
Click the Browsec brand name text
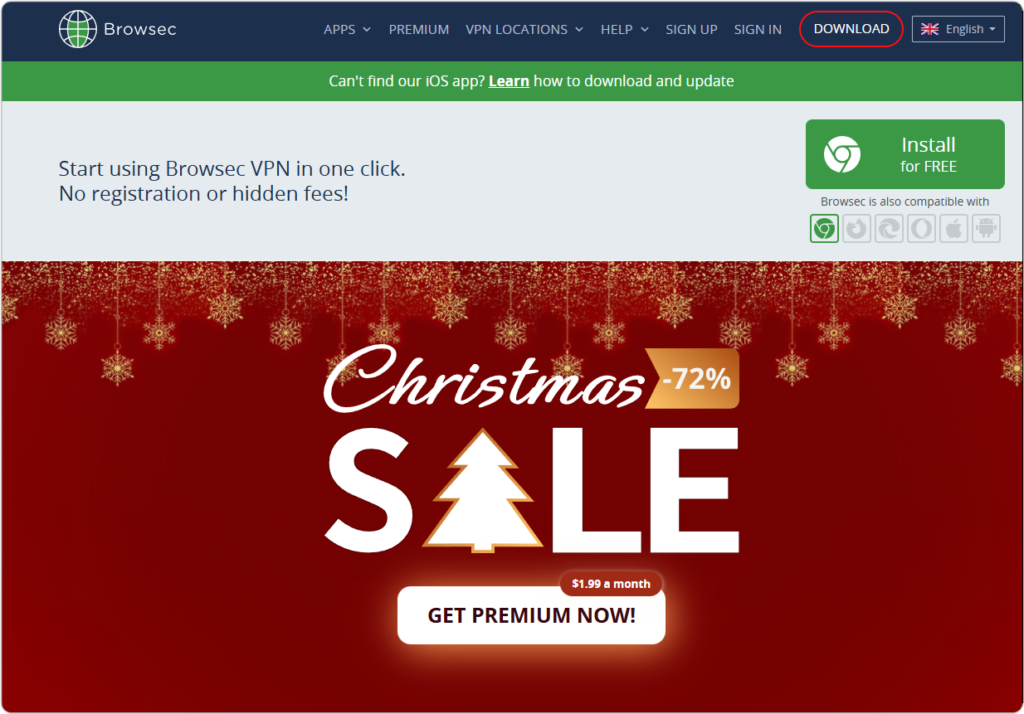pyautogui.click(x=140, y=29)
